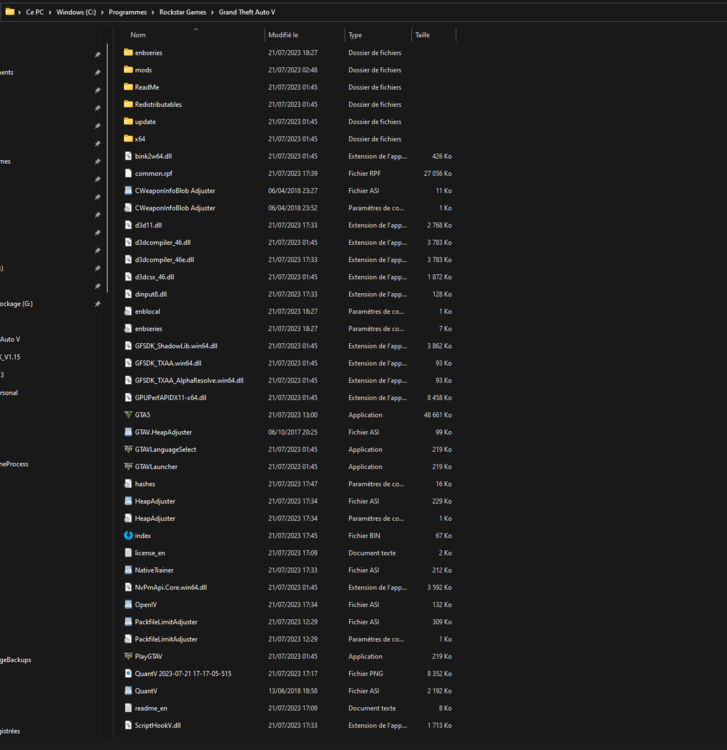Image resolution: width=727 pixels, height=750 pixels.
Task: Click the Fichier BIN type of index
Action: pos(364,535)
